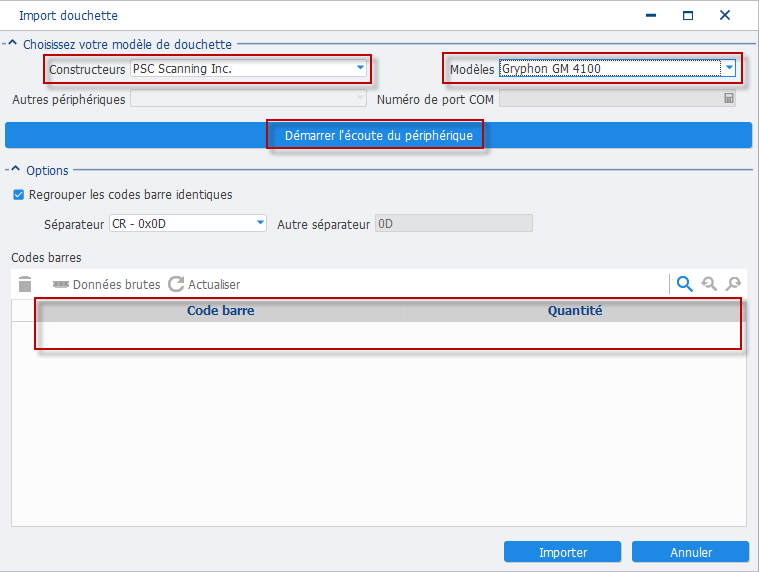
Task: Open the Modèles dropdown arrow
Action: coord(729,68)
